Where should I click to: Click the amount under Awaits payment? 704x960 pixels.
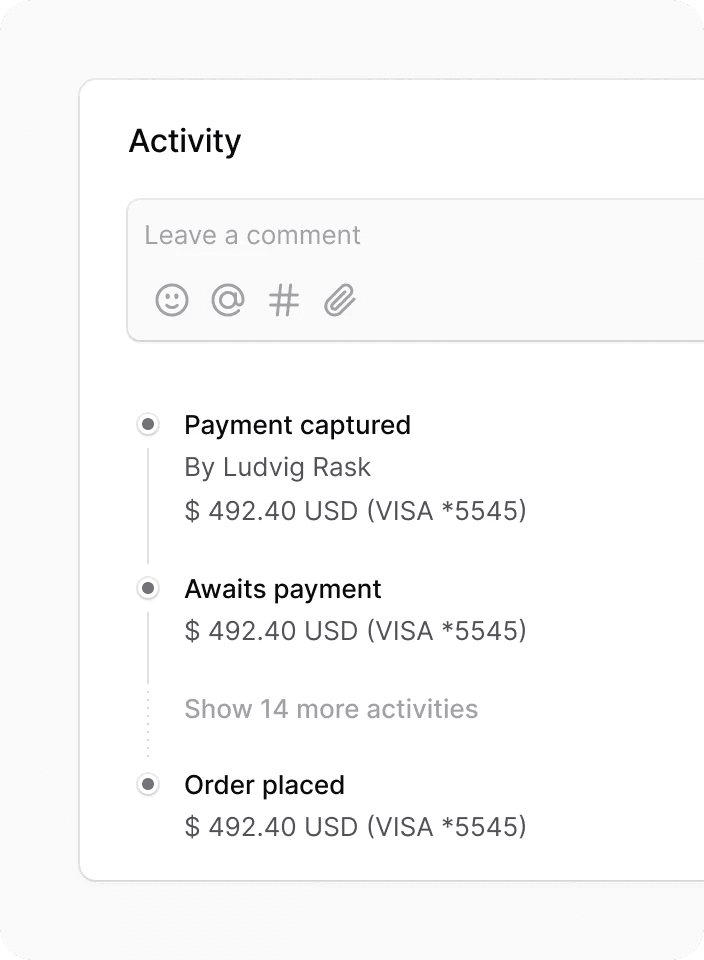[355, 631]
